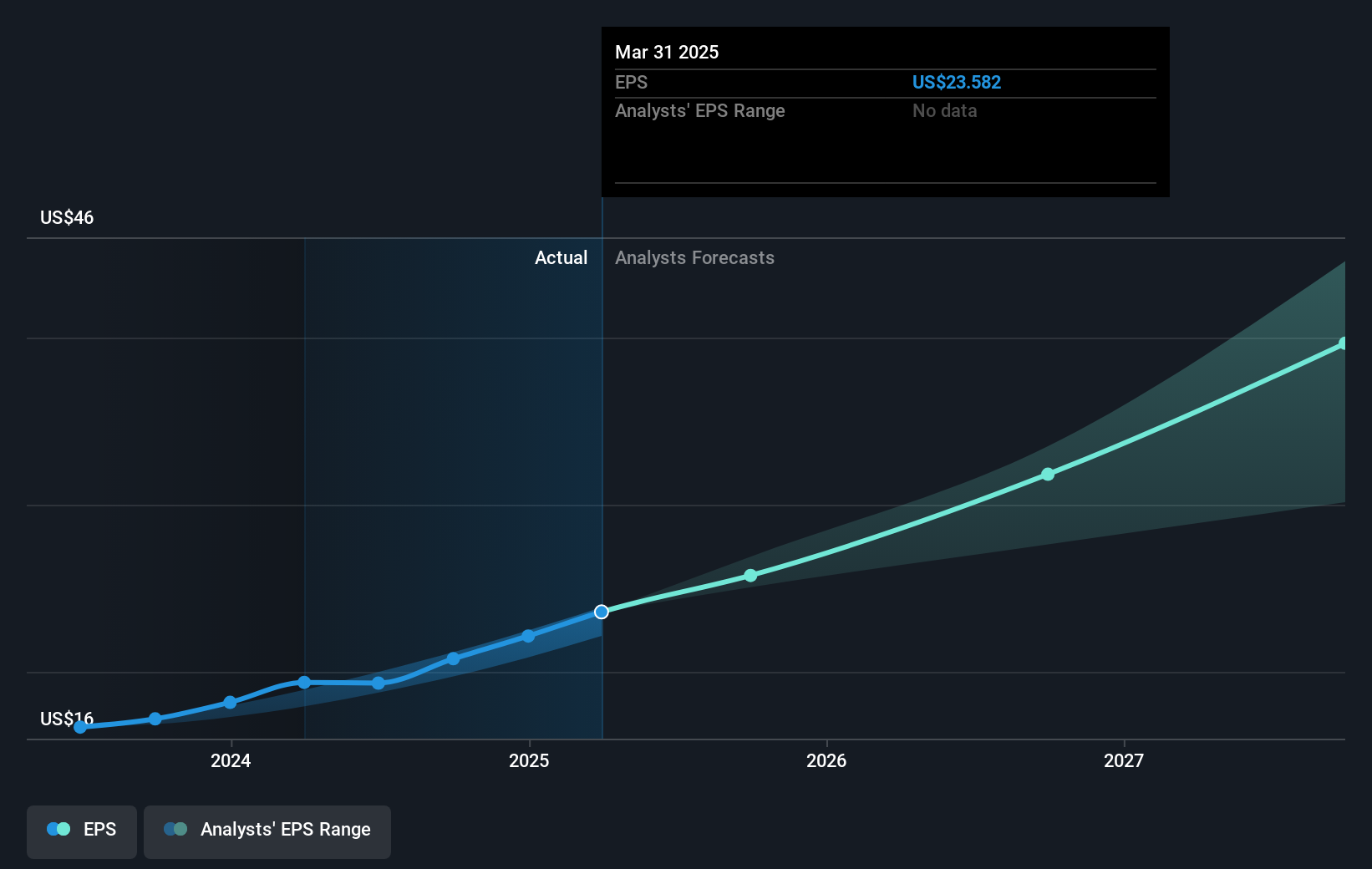
Task: Click the Analysts Forecasts section label
Action: tap(694, 257)
